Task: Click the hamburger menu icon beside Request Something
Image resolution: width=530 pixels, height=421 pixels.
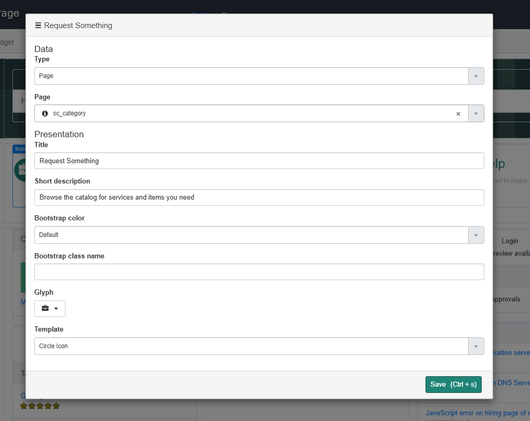Action: (38, 25)
